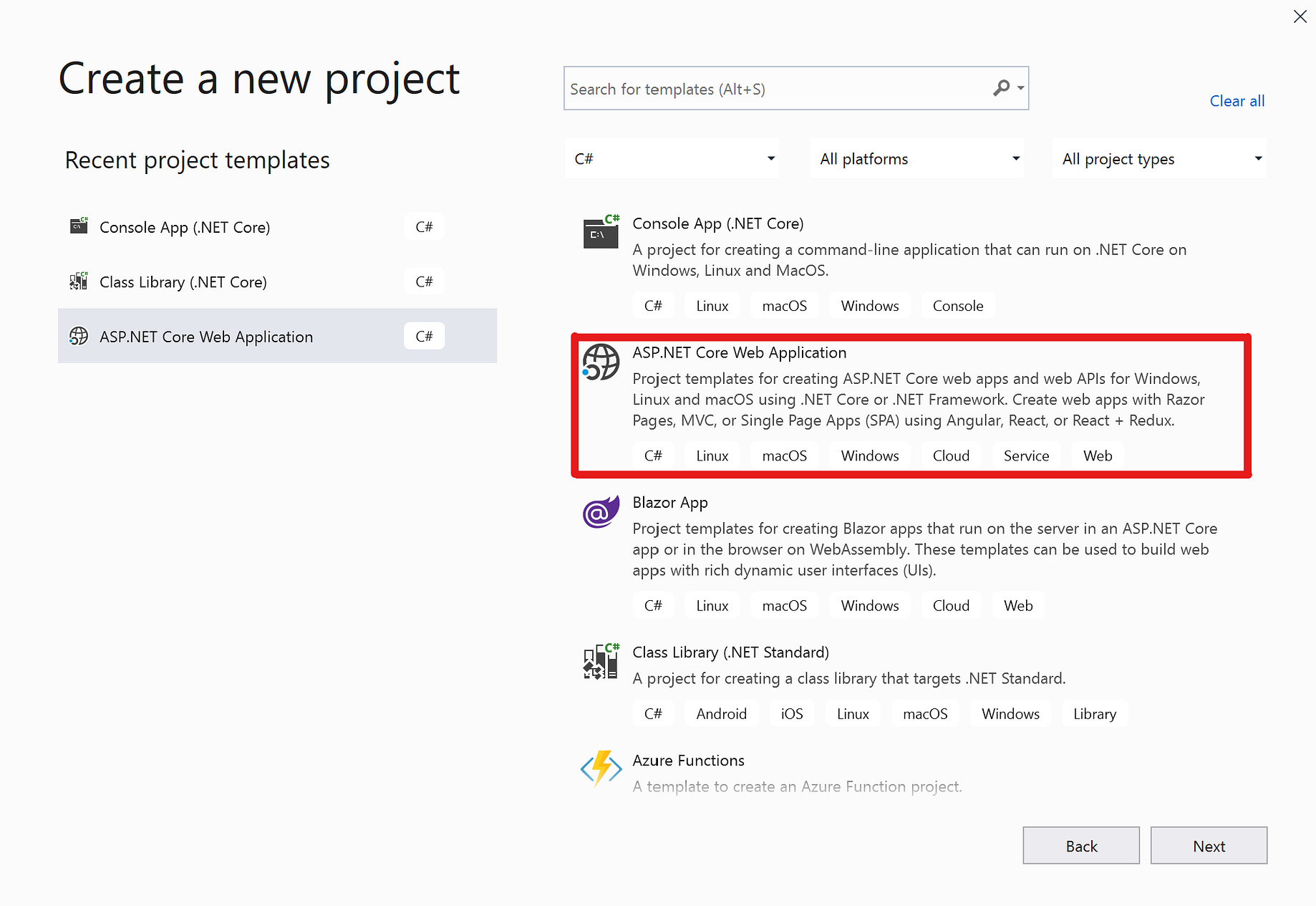Click the Class Library (.NET Standard) icon

point(600,662)
